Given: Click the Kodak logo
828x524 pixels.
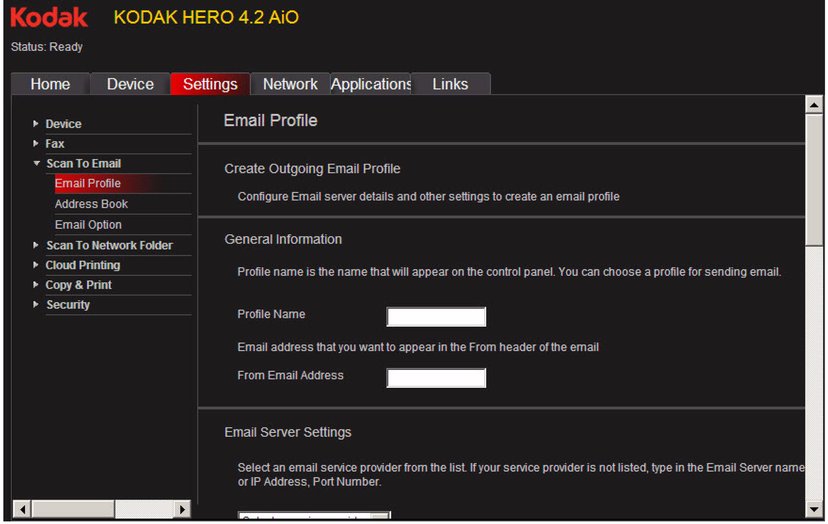Looking at the screenshot, I should click(49, 17).
